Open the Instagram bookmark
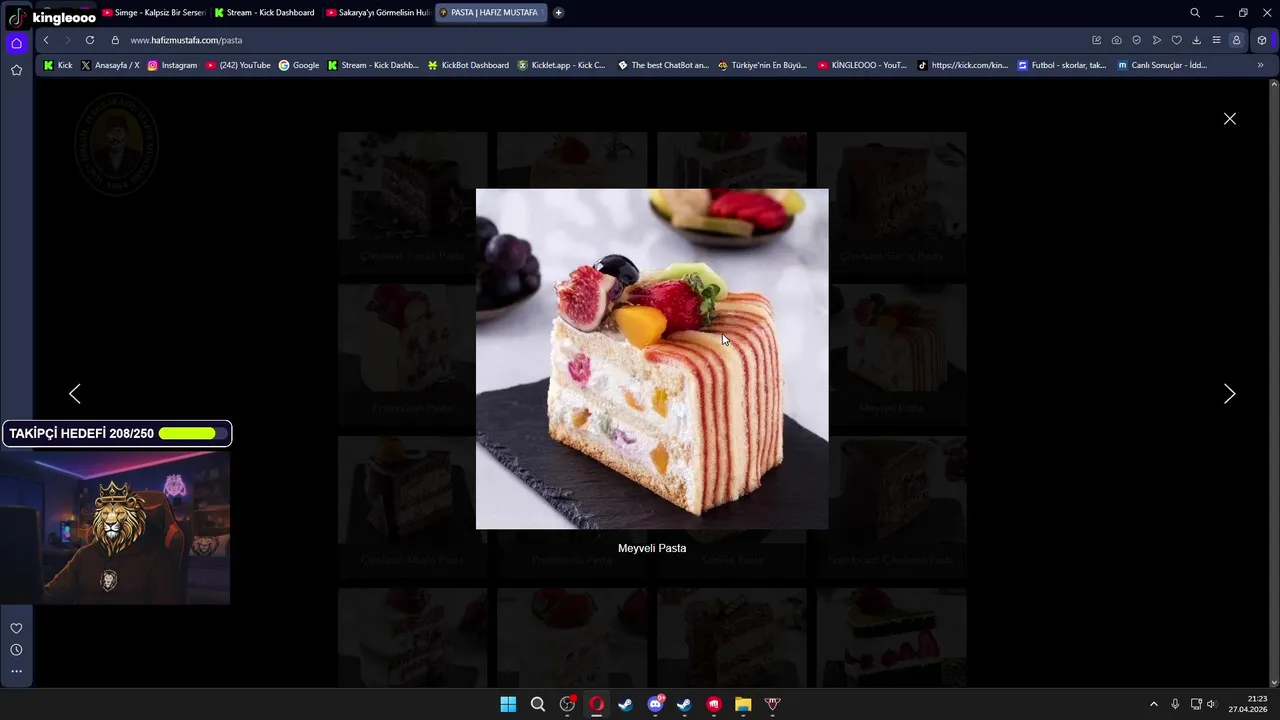 tap(172, 65)
